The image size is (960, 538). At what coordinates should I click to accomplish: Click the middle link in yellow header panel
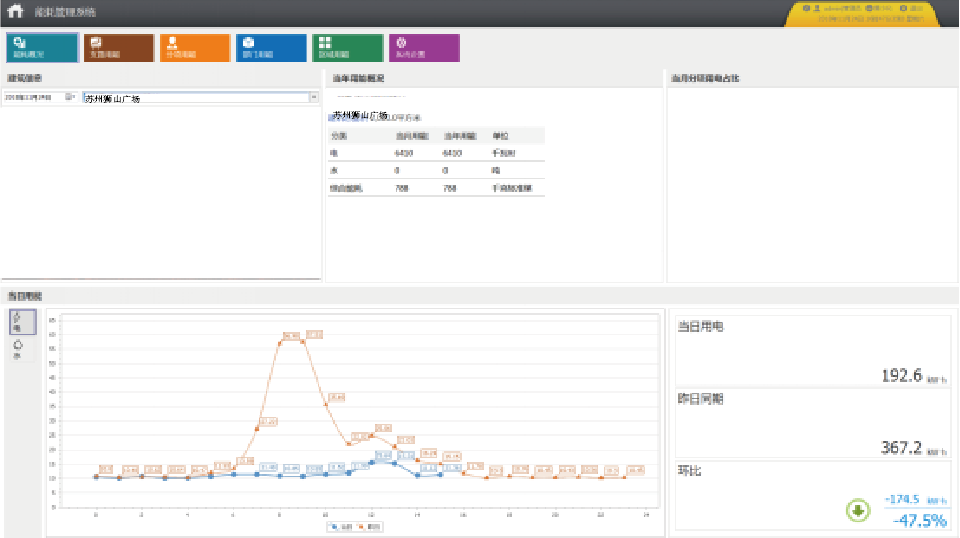coord(879,8)
